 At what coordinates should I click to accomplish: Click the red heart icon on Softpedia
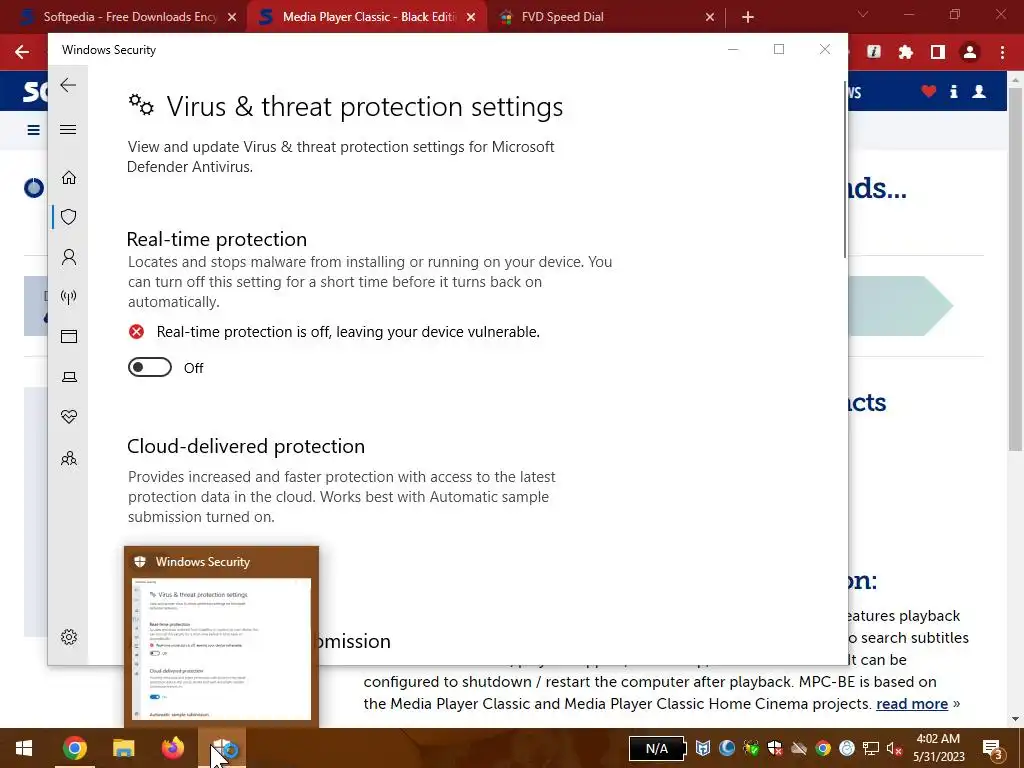(929, 91)
